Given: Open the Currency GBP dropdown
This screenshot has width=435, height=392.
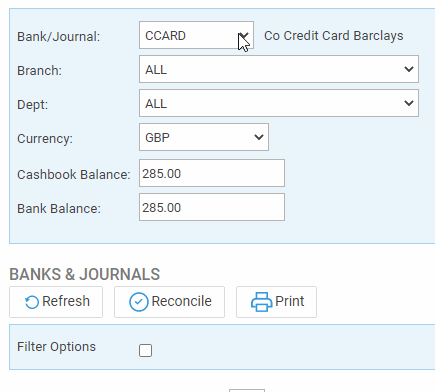Looking at the screenshot, I should click(204, 137).
